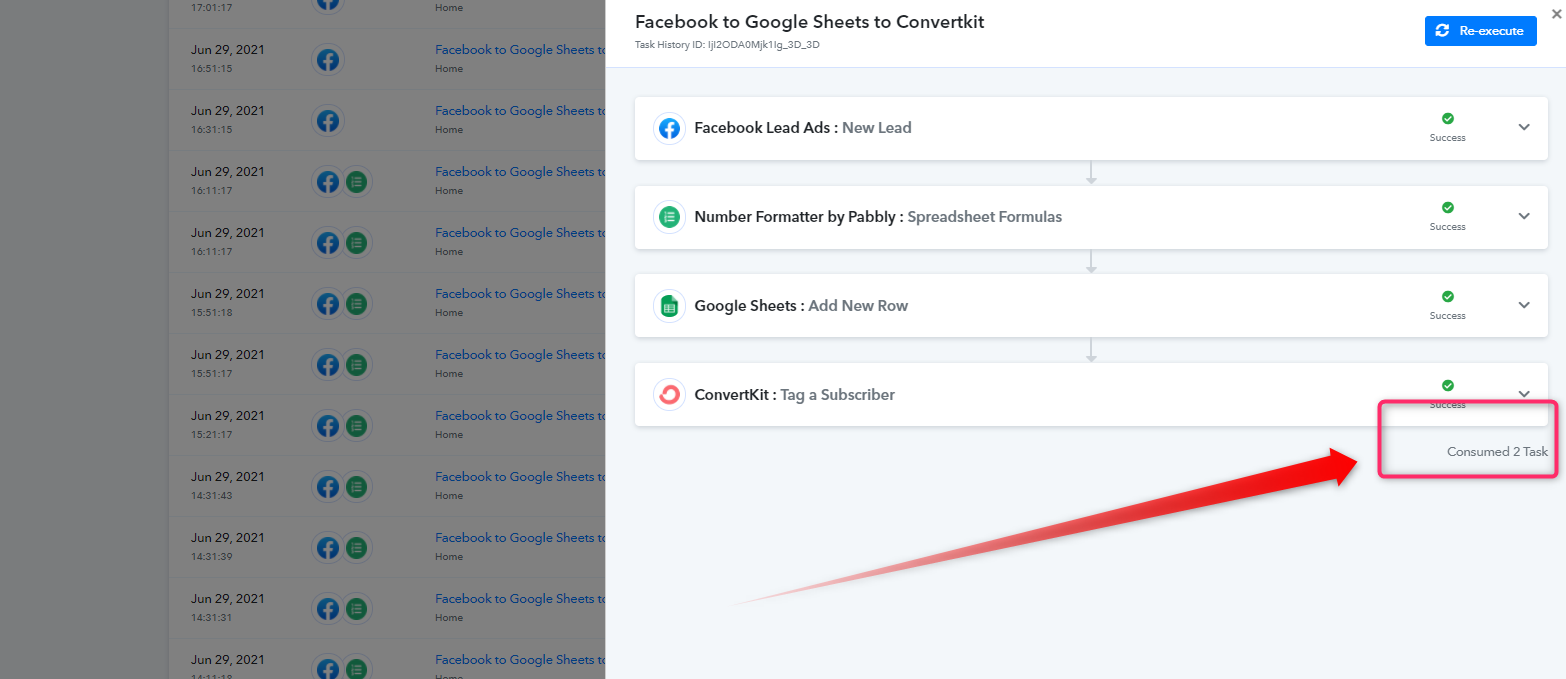Click the 15:51:18 timestamp
Screen dimensions: 1566x679
pos(212,313)
